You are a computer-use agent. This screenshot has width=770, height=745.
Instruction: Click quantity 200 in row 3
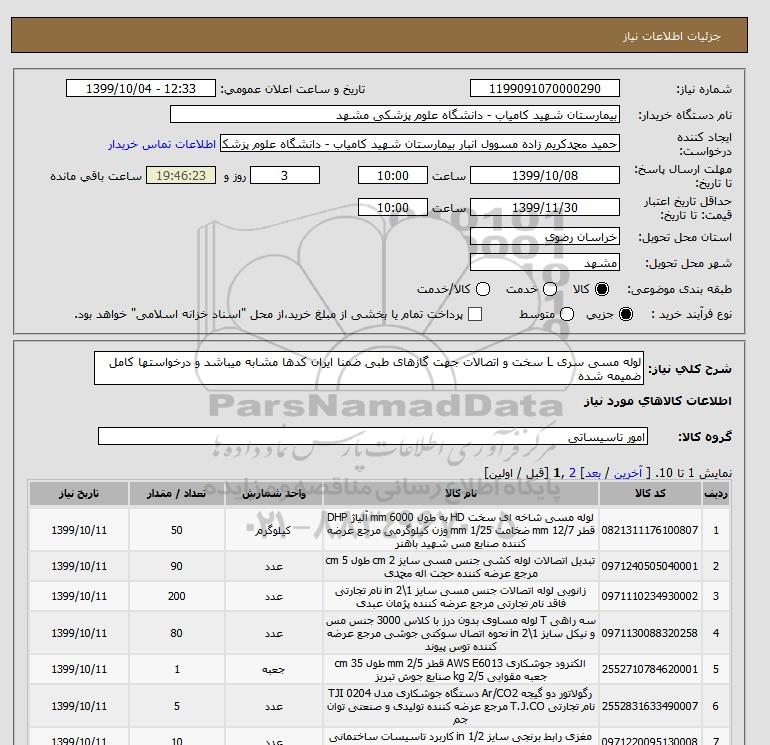177,596
